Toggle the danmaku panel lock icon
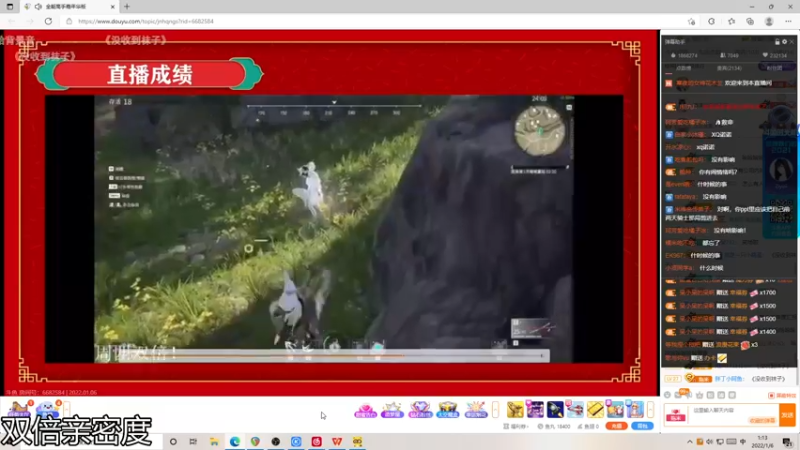The image size is (800, 450). (x=777, y=42)
